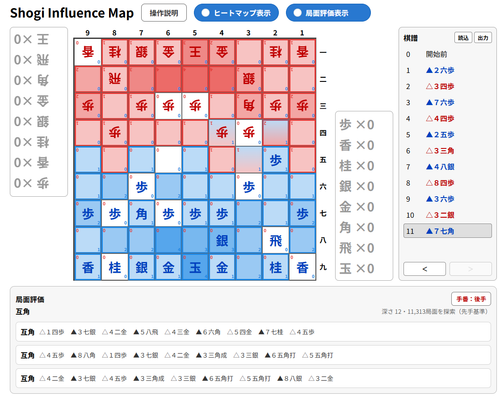Viewport: 500px width, 397px height.
Task: Jump to move 9 ▲3六歩 in kifu
Action: (447, 199)
